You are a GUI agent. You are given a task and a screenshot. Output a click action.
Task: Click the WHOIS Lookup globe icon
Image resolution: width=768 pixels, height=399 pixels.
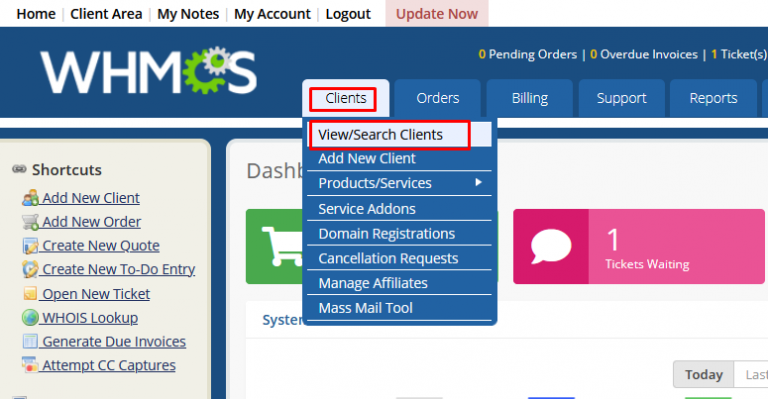(30, 317)
